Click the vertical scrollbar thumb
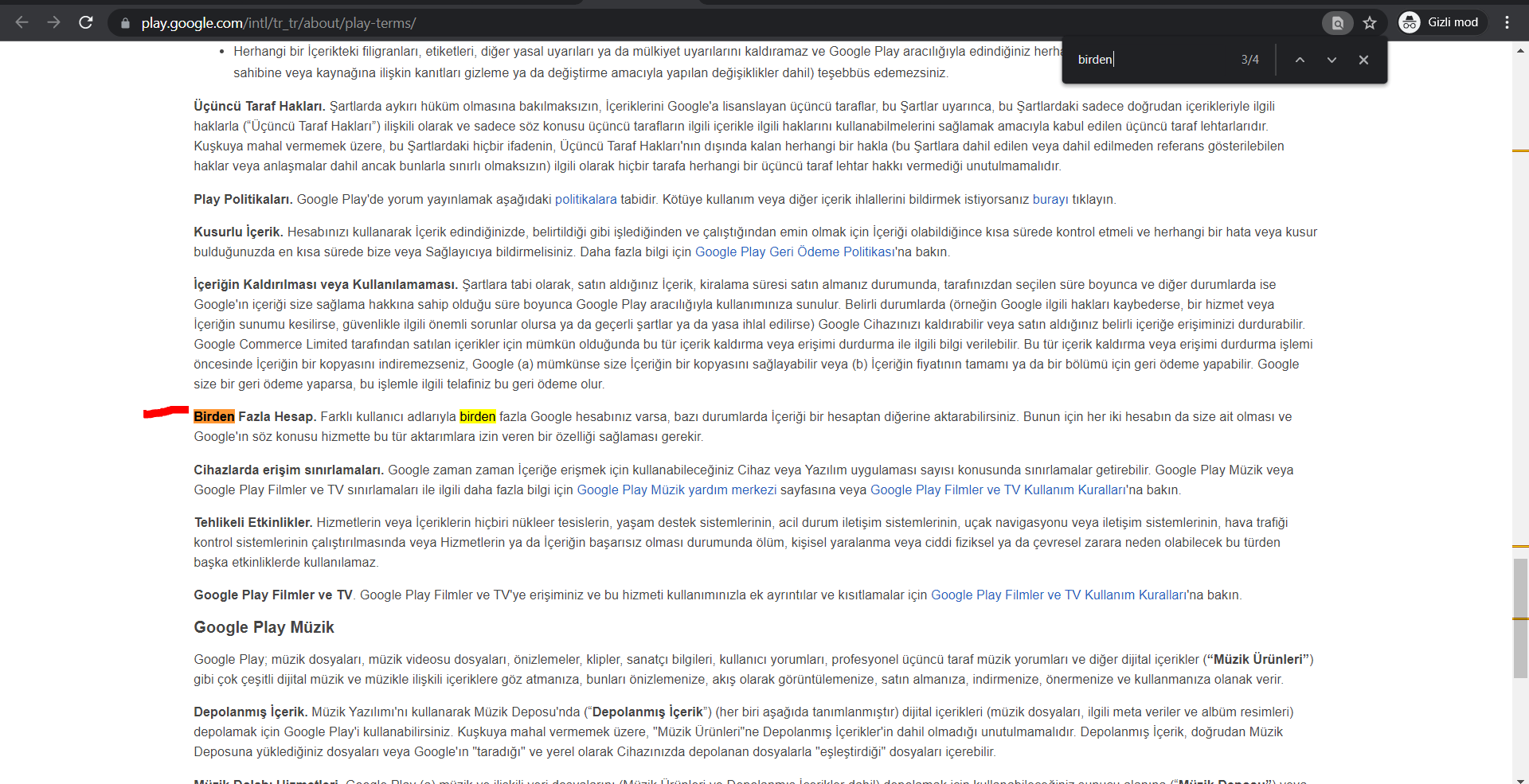The height and width of the screenshot is (784, 1529). [x=1520, y=618]
